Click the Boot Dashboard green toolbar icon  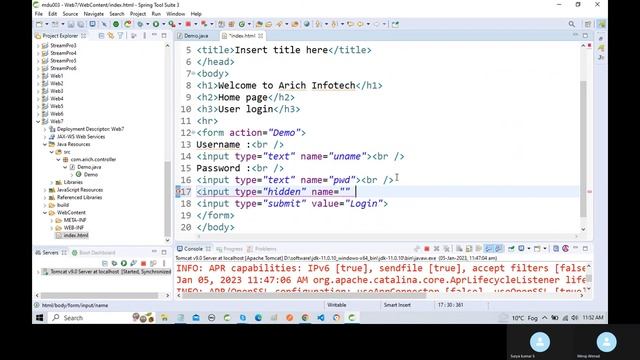[116, 24]
